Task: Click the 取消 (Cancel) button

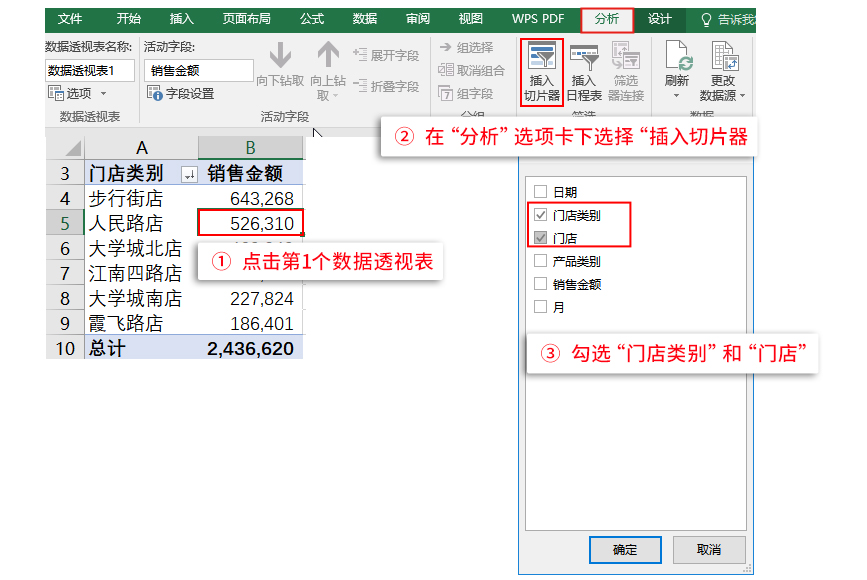Action: coord(709,550)
